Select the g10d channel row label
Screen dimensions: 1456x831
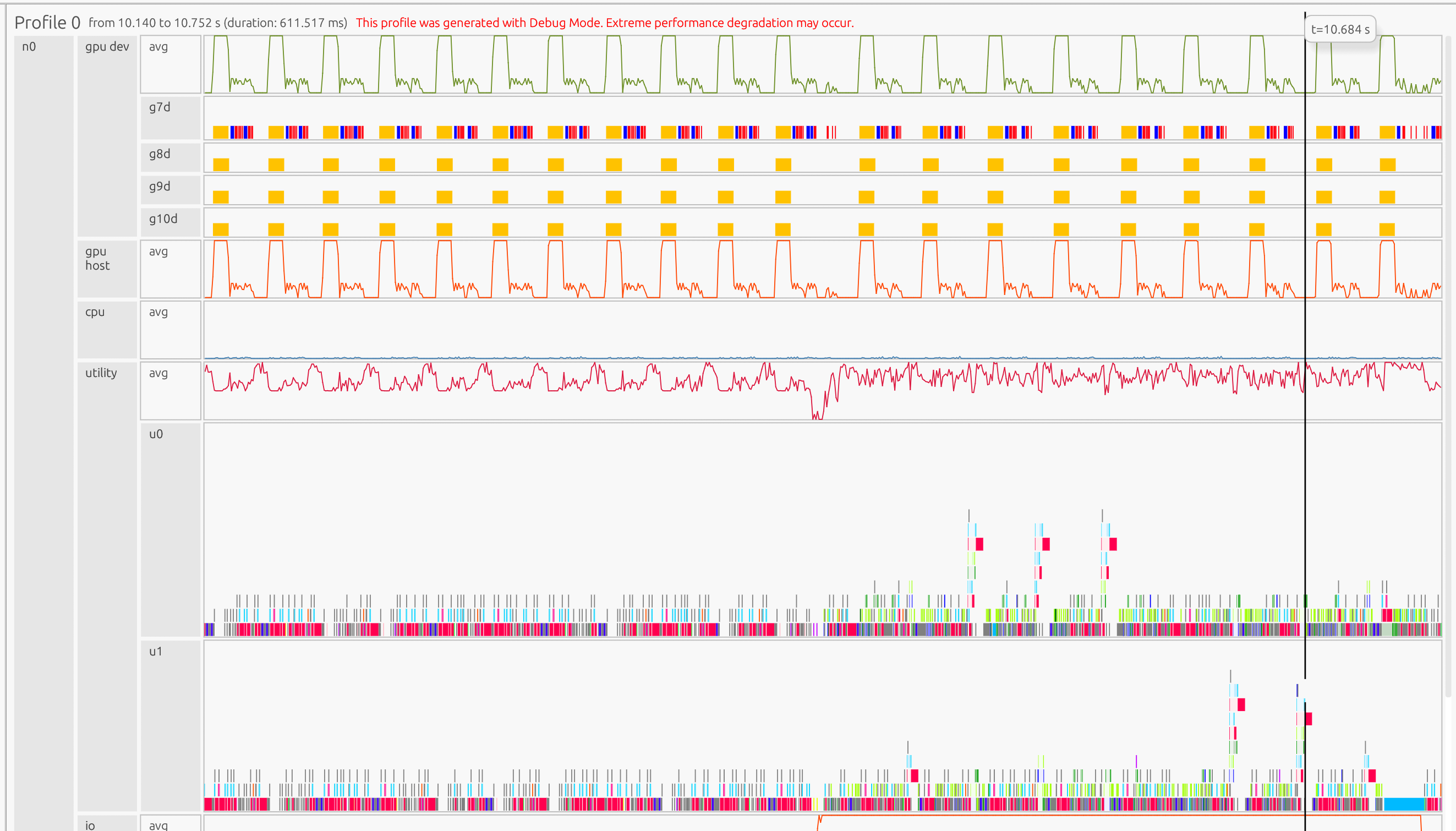coord(163,219)
